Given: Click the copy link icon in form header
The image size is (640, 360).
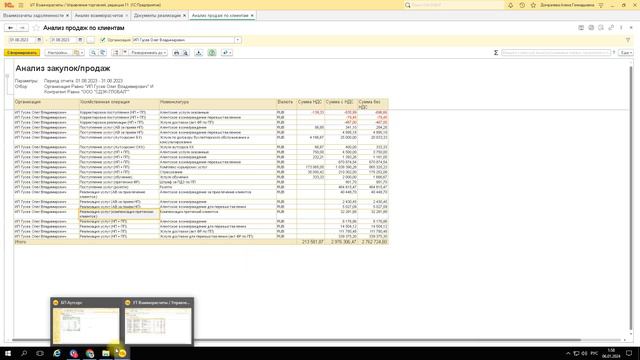Looking at the screenshot, I should tap(611, 28).
